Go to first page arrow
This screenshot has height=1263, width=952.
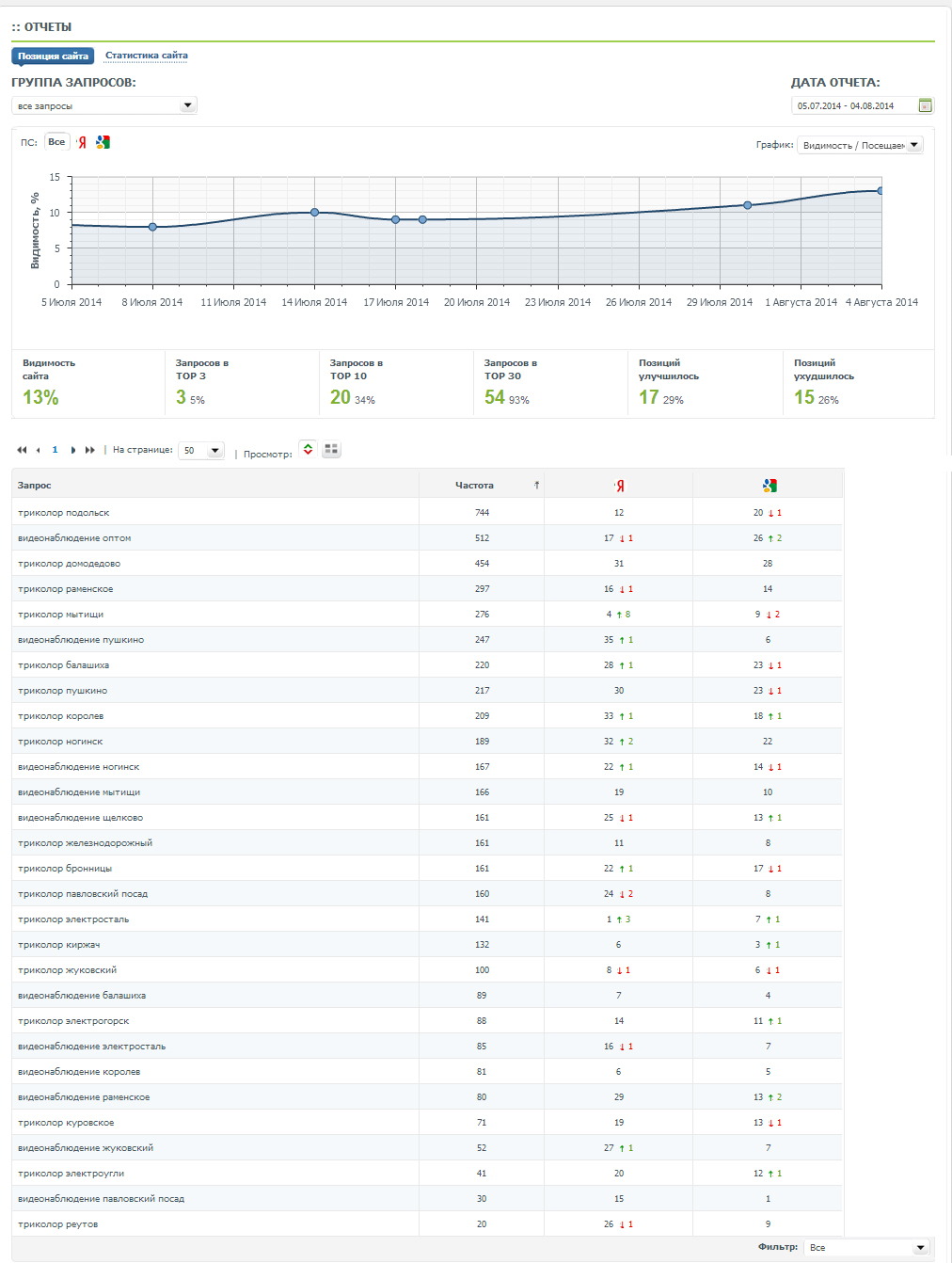click(22, 450)
